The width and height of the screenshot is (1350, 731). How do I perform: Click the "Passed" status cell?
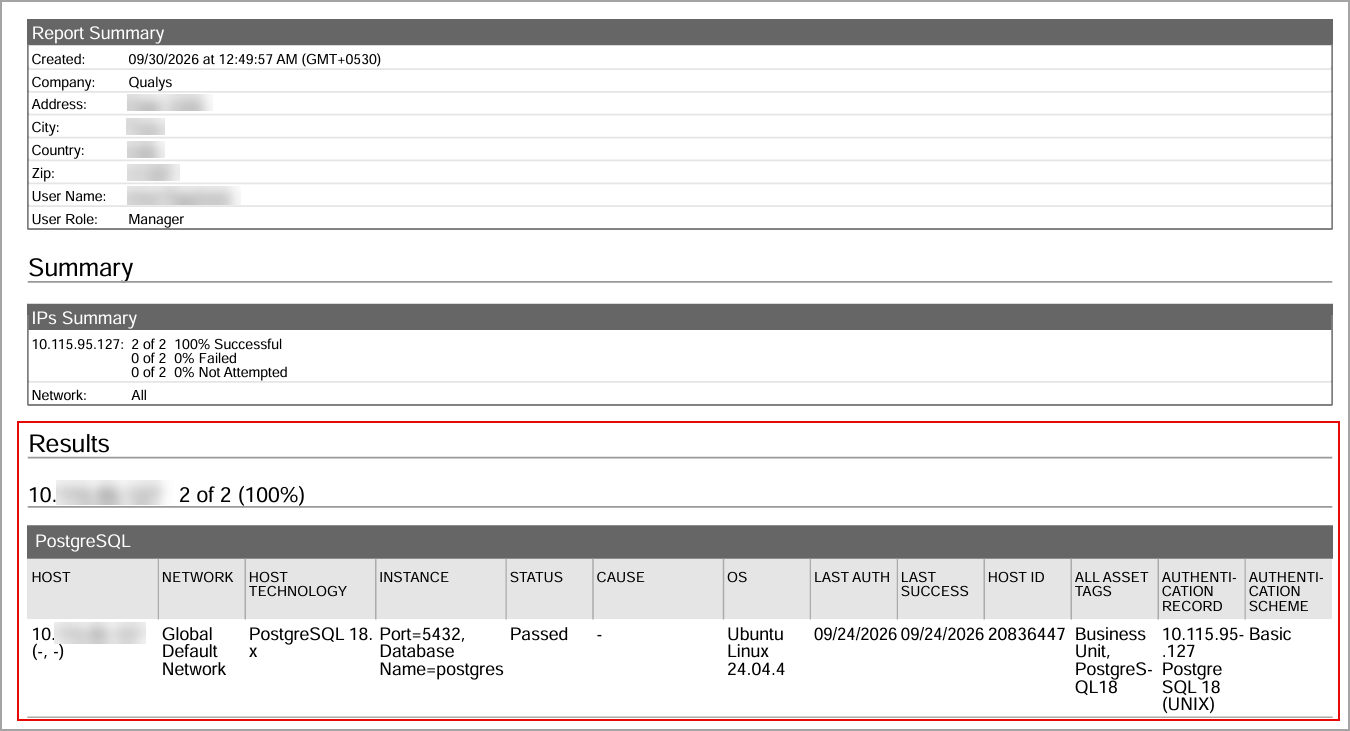539,634
